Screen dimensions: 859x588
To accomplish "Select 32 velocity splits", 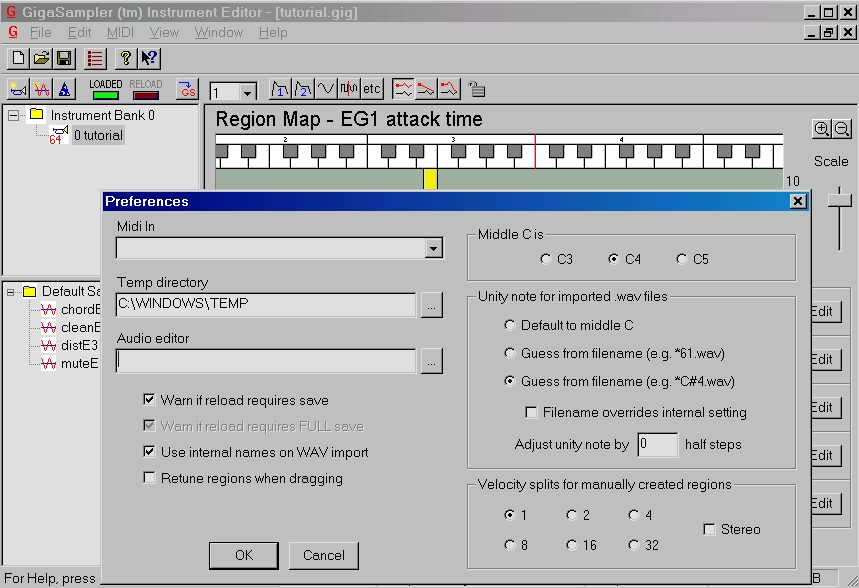I will point(633,545).
